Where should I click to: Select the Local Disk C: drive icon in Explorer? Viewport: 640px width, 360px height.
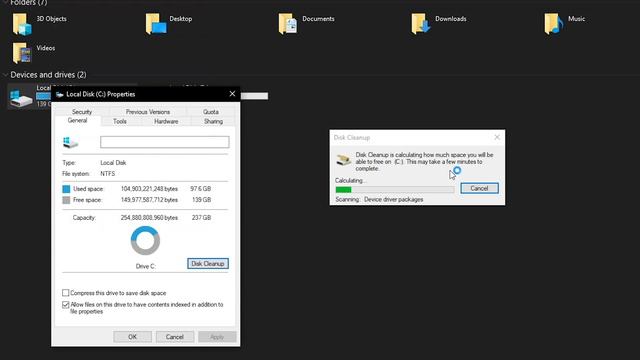[x=21, y=98]
